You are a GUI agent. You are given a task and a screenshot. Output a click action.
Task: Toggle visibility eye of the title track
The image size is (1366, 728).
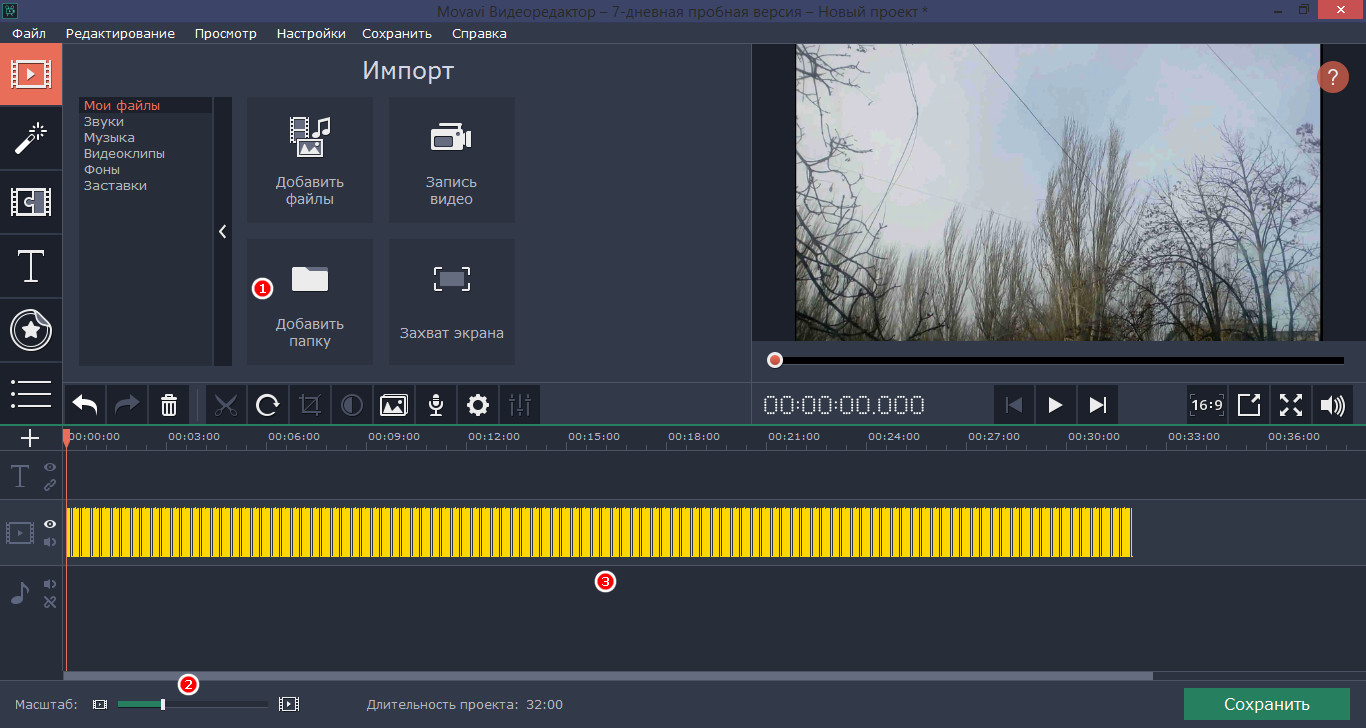point(49,467)
